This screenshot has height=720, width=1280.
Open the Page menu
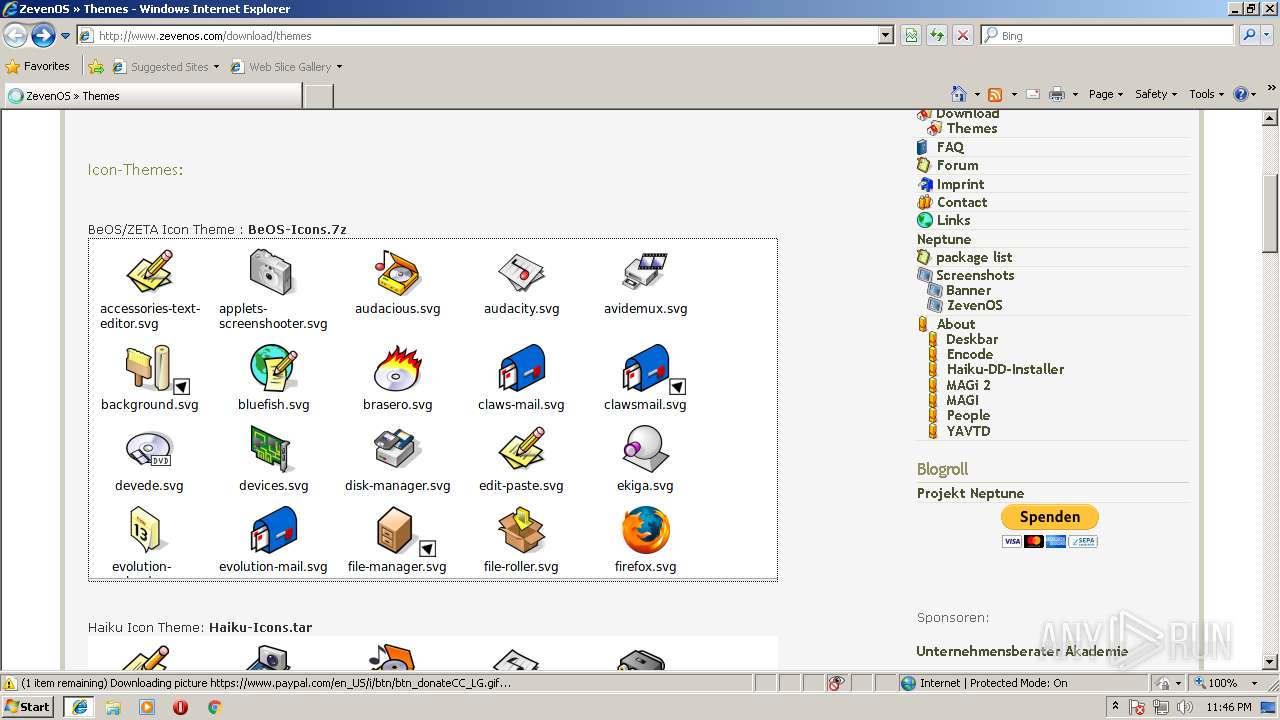click(x=1105, y=94)
